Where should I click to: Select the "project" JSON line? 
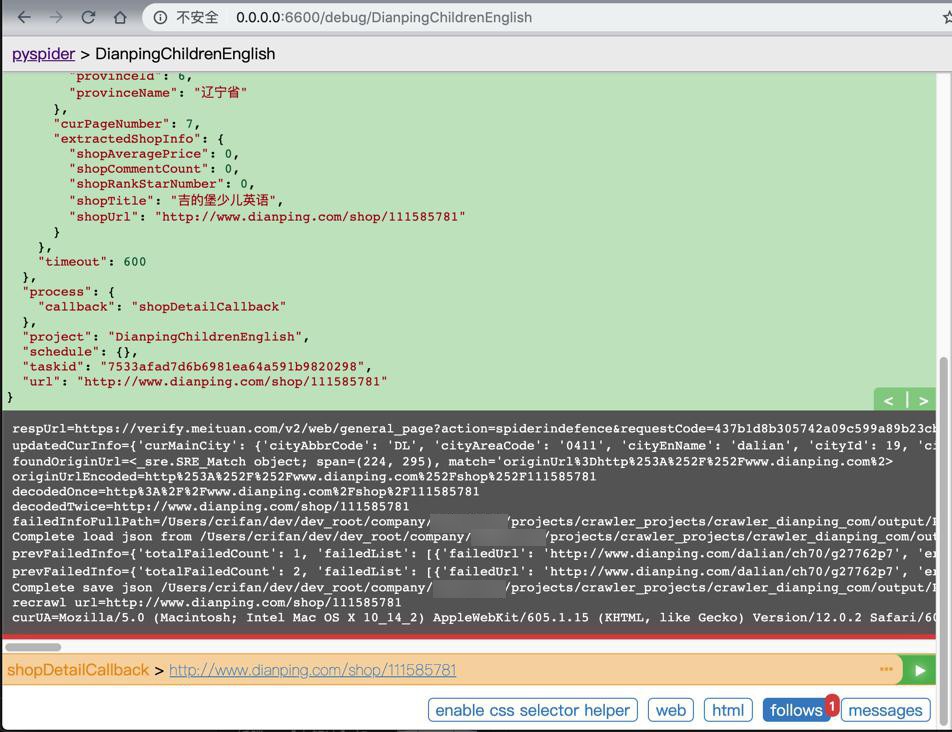coord(166,337)
